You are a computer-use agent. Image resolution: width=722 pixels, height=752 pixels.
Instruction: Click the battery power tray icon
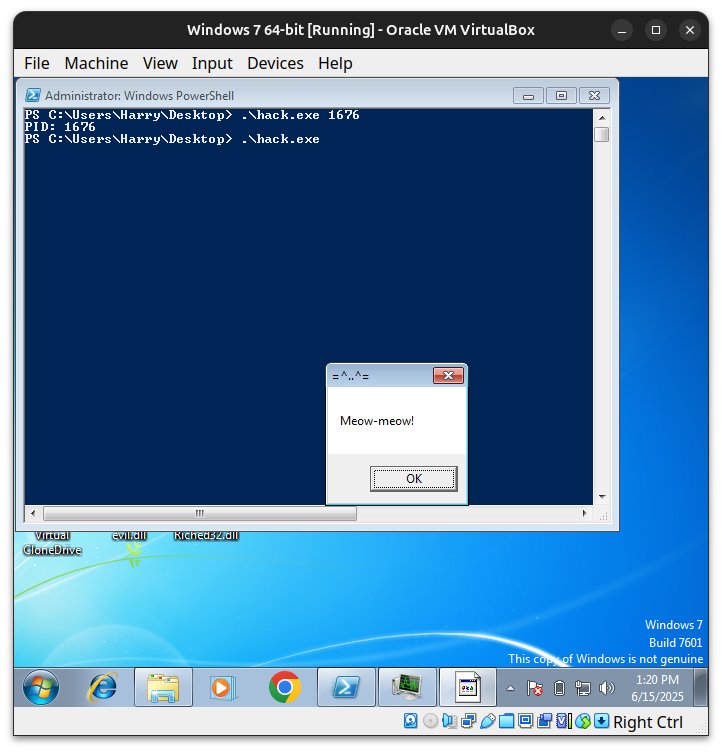point(559,689)
